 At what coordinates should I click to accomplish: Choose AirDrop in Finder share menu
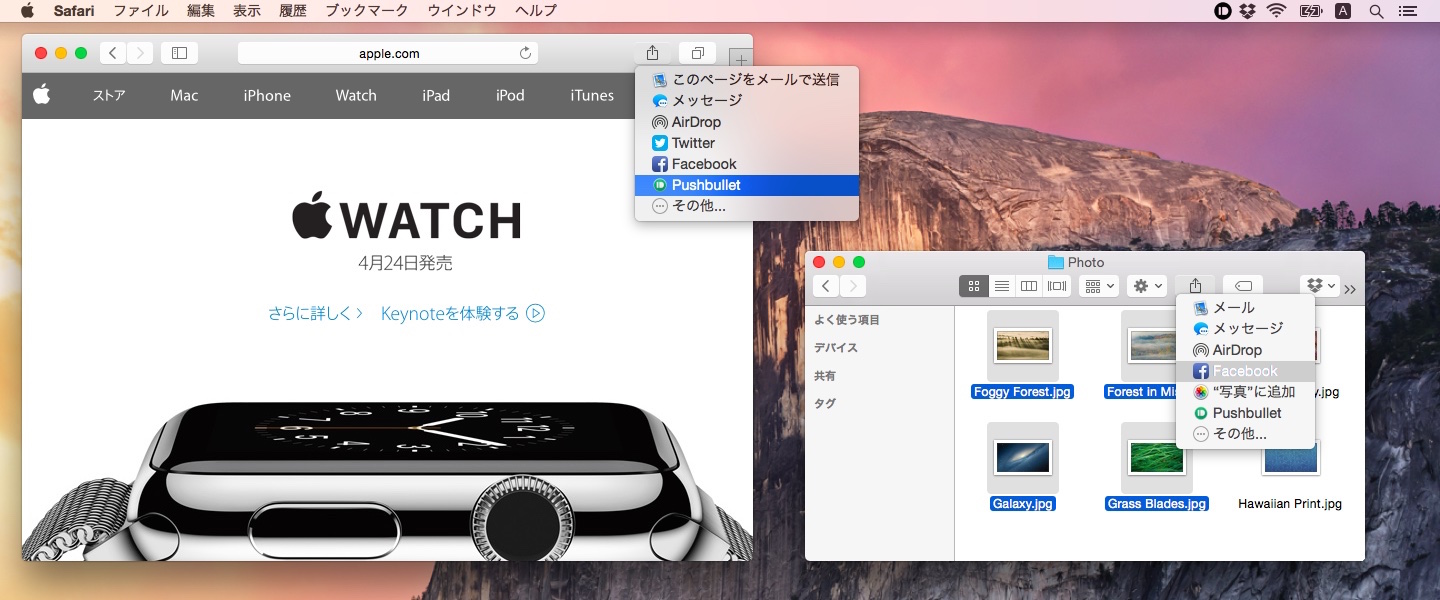(1245, 350)
